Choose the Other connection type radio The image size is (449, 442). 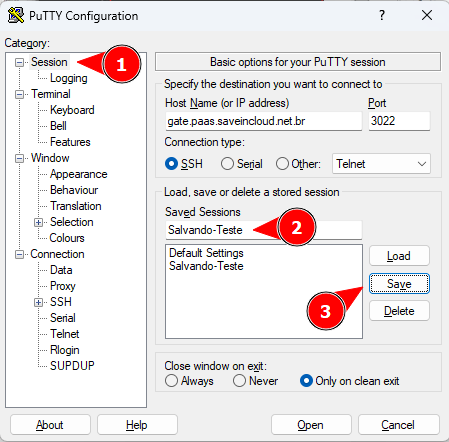tap(282, 164)
